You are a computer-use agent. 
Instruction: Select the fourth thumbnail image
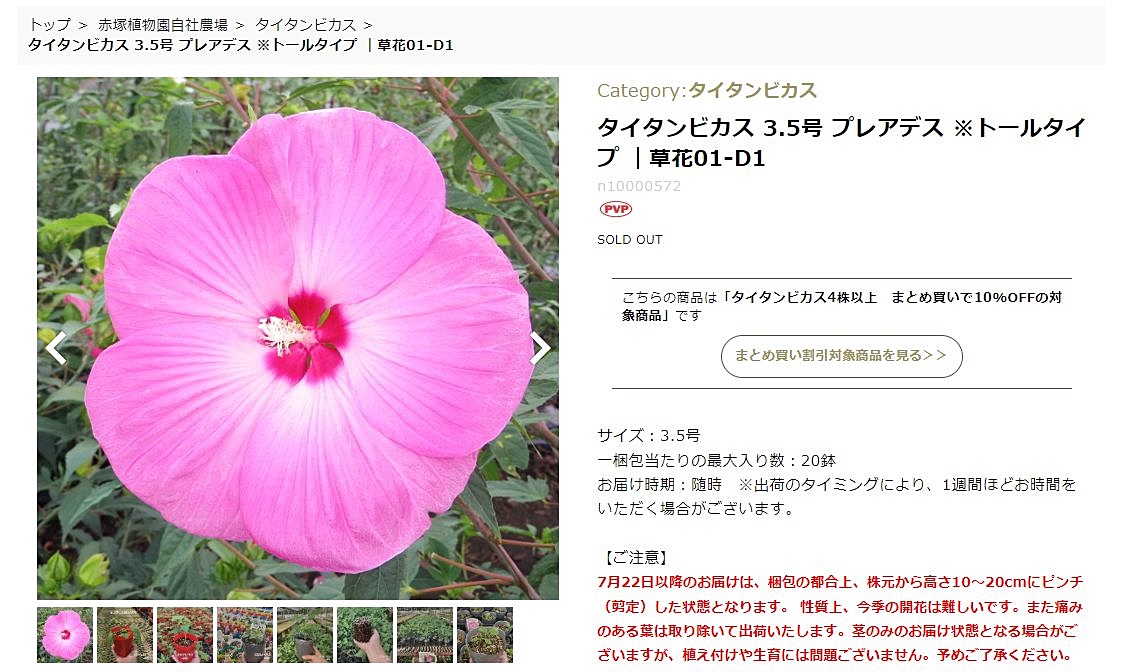(x=245, y=635)
